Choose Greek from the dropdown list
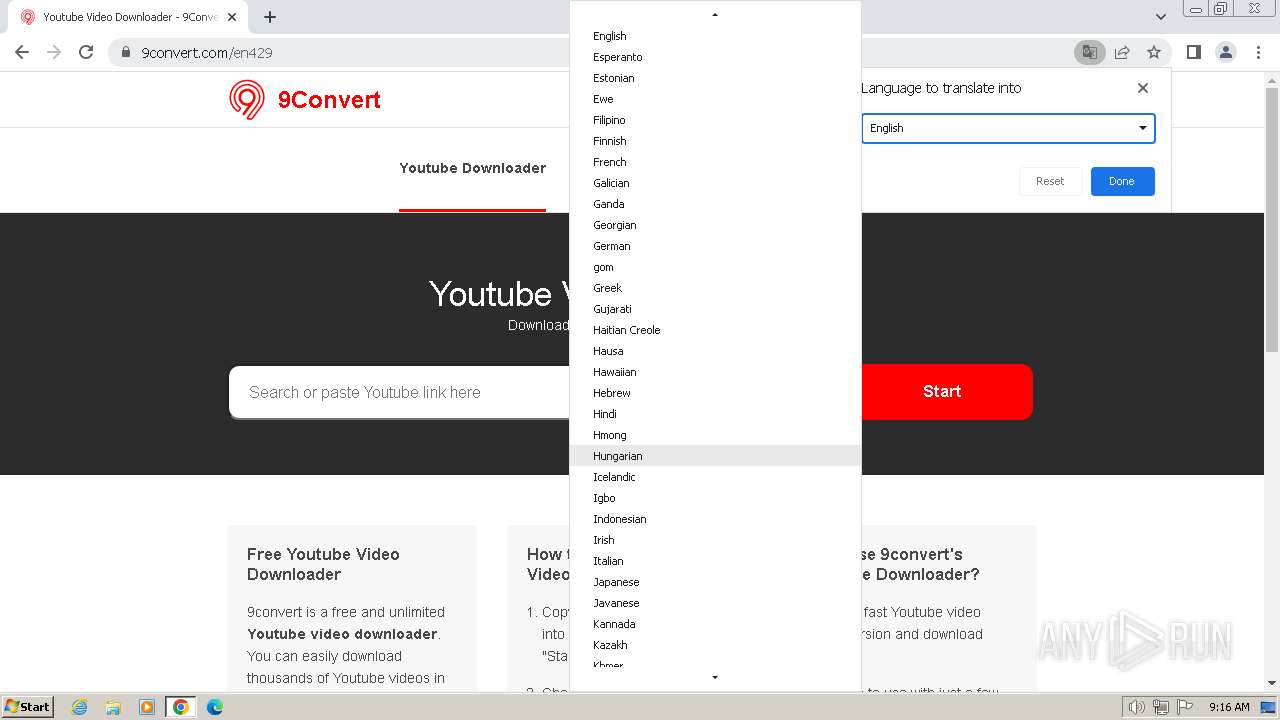Viewport: 1280px width, 720px height. pyautogui.click(x=715, y=288)
